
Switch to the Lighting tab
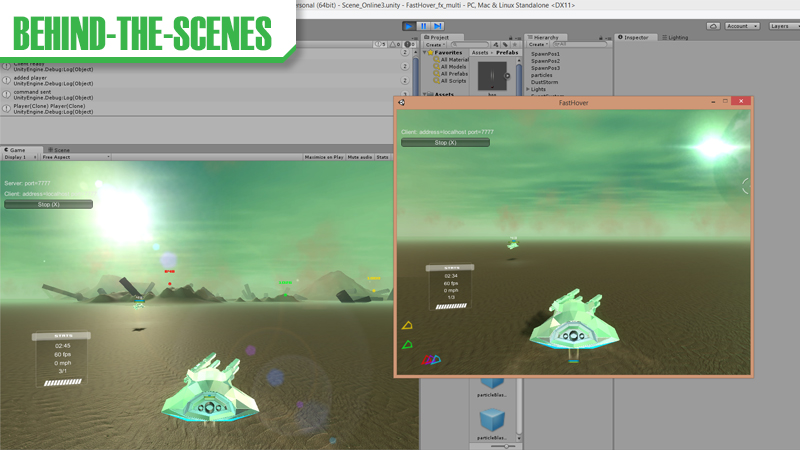(677, 37)
